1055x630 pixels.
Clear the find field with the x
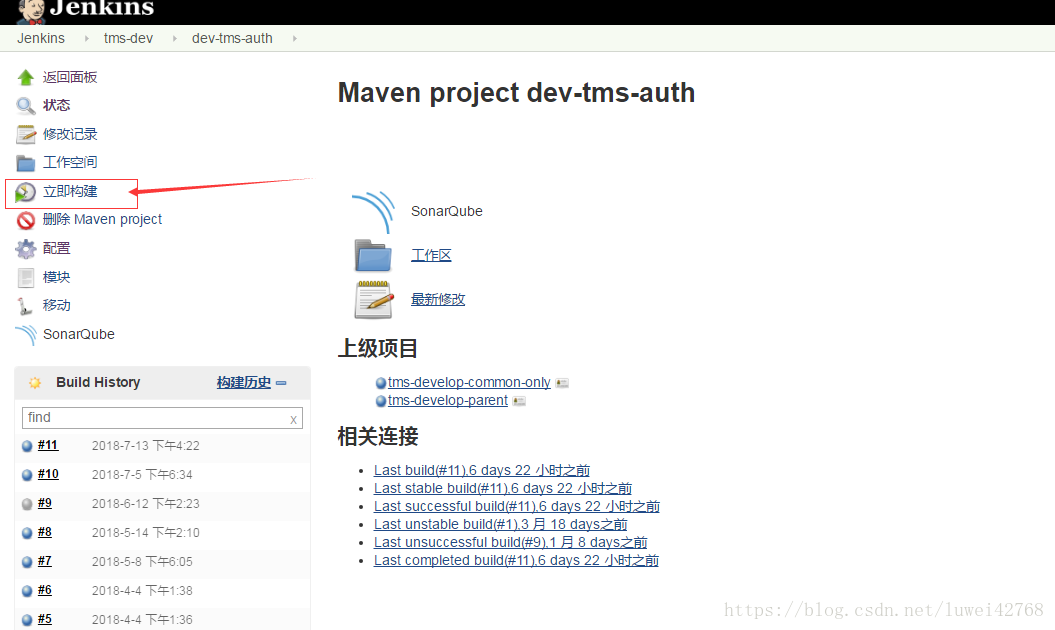293,420
